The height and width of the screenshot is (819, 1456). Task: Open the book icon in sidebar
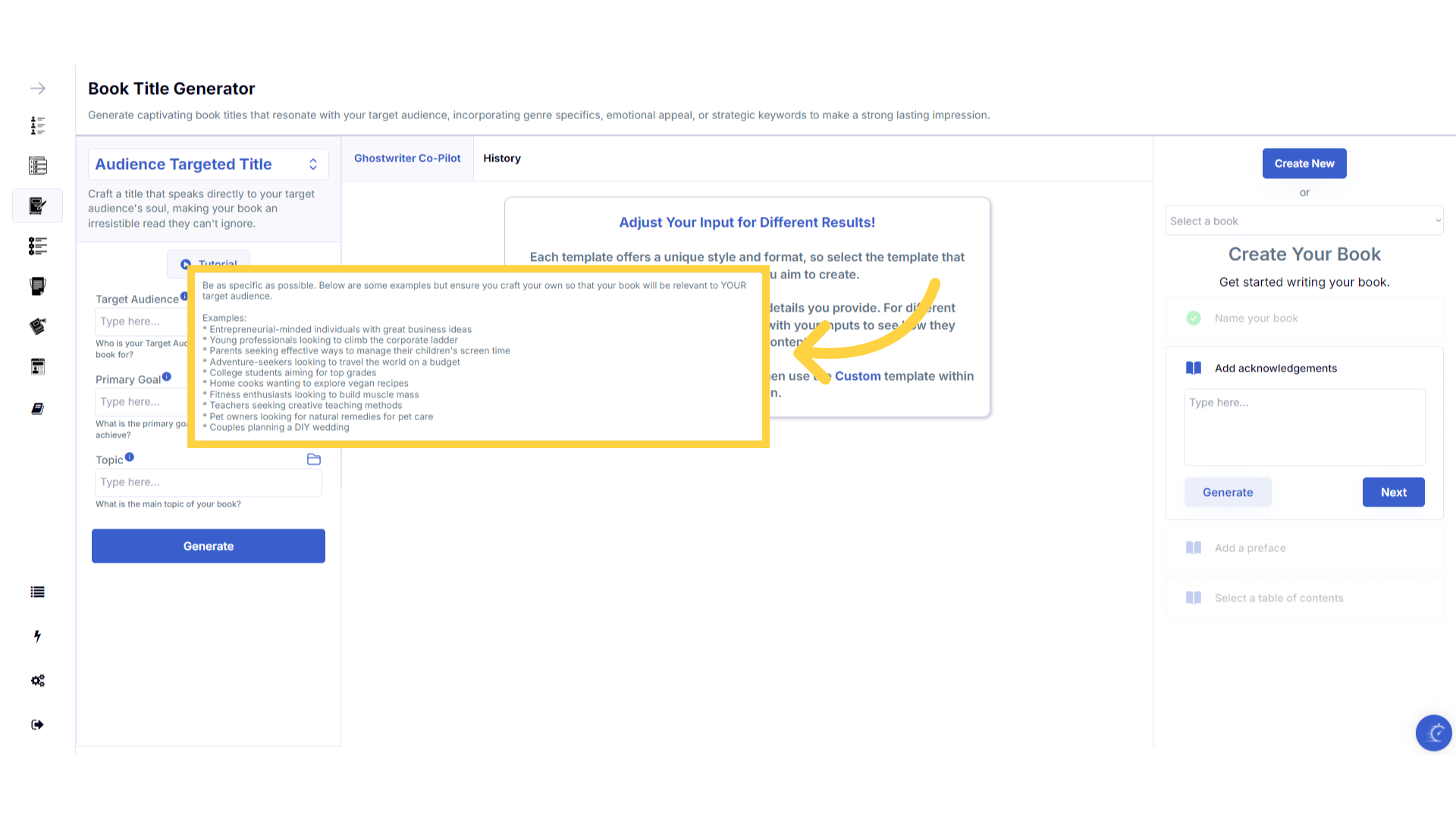coord(37,409)
